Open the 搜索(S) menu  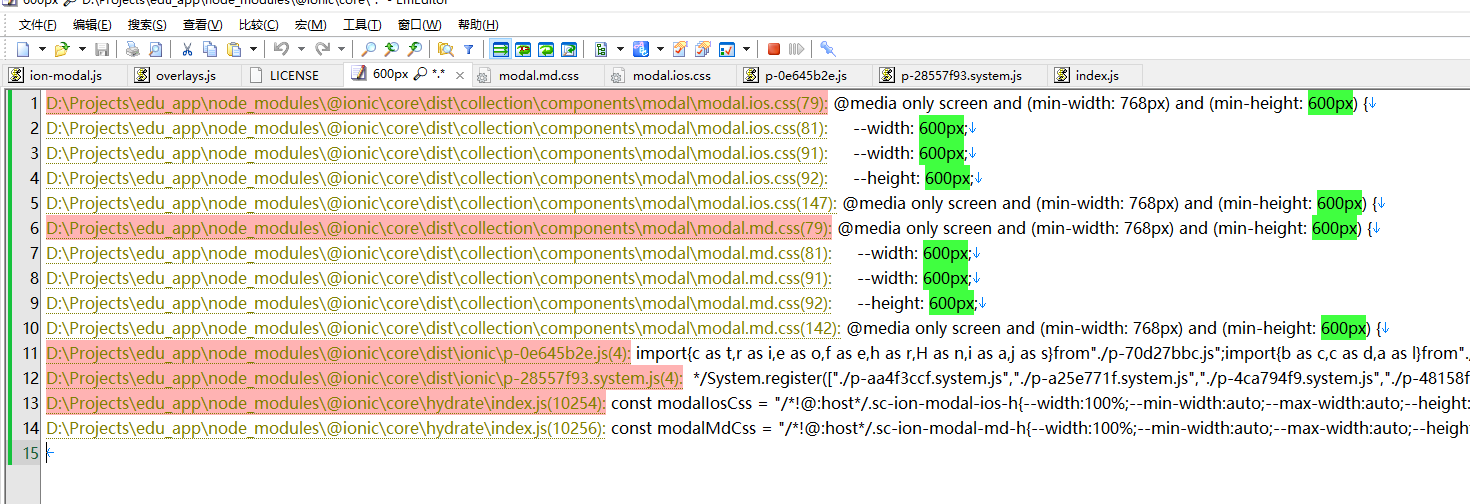click(148, 25)
